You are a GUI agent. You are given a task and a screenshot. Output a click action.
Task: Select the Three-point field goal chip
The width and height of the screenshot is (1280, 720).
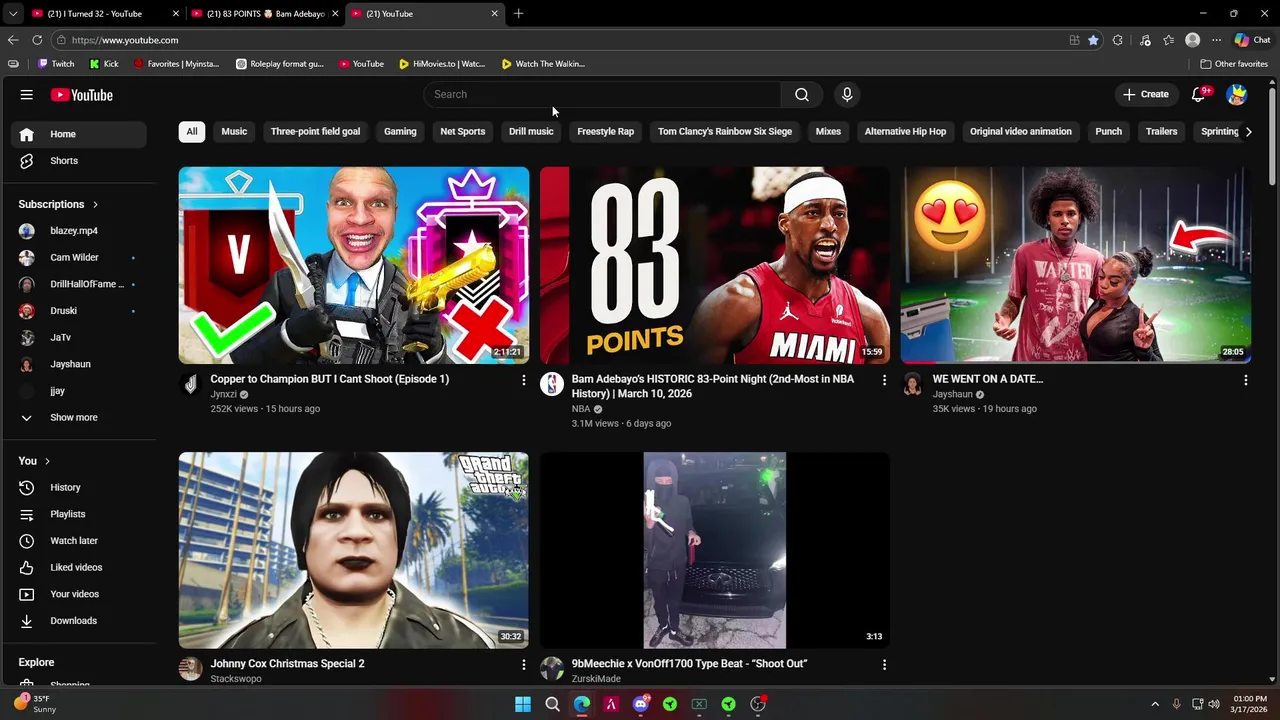coord(315,132)
